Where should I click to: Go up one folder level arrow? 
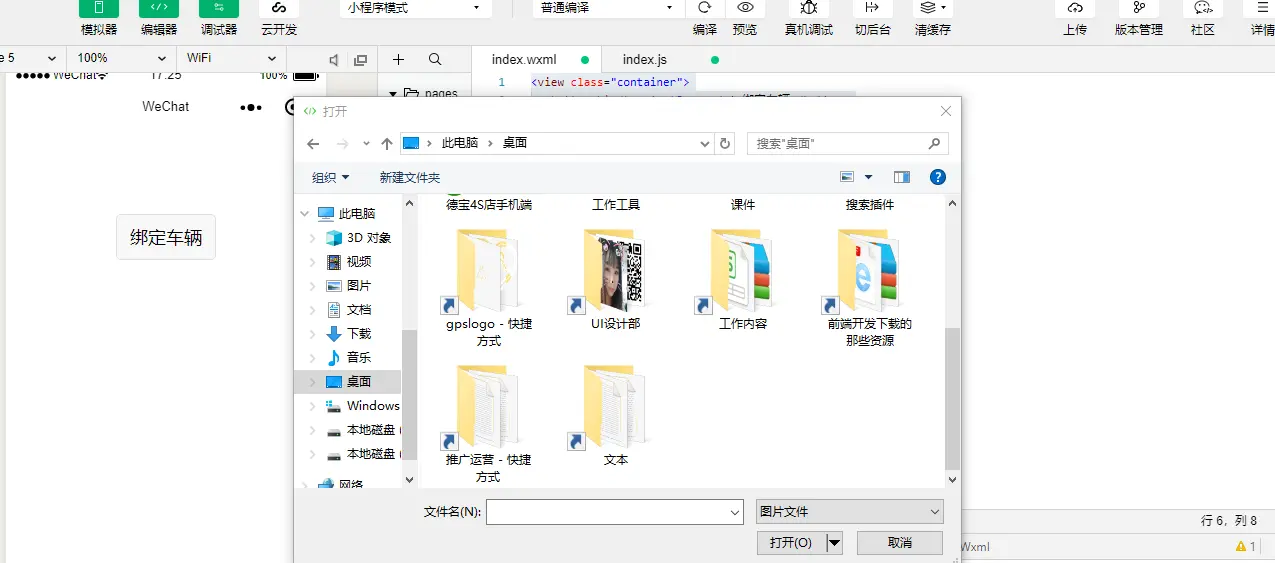click(x=387, y=144)
